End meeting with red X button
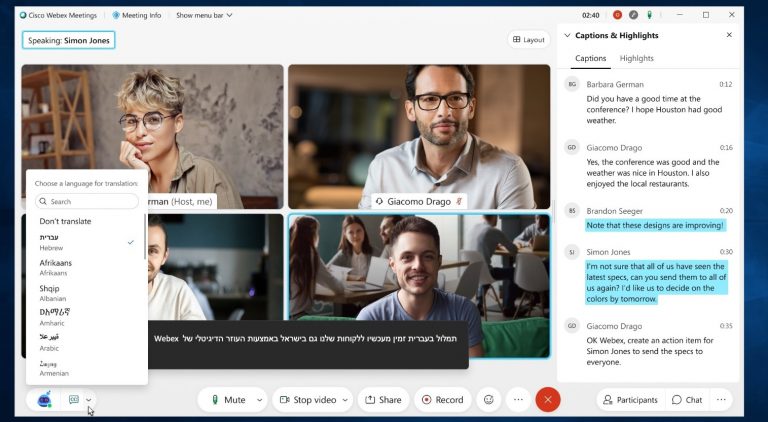 548,399
